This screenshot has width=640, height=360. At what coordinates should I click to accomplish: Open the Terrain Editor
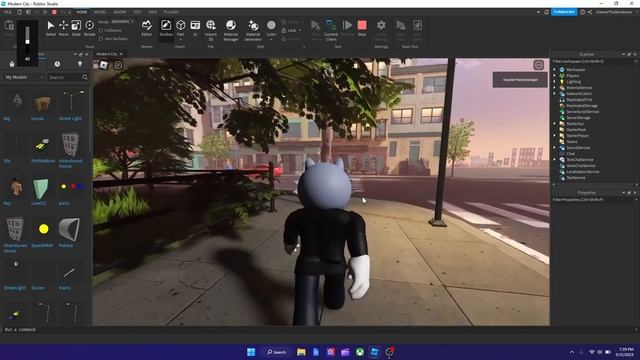(x=147, y=28)
